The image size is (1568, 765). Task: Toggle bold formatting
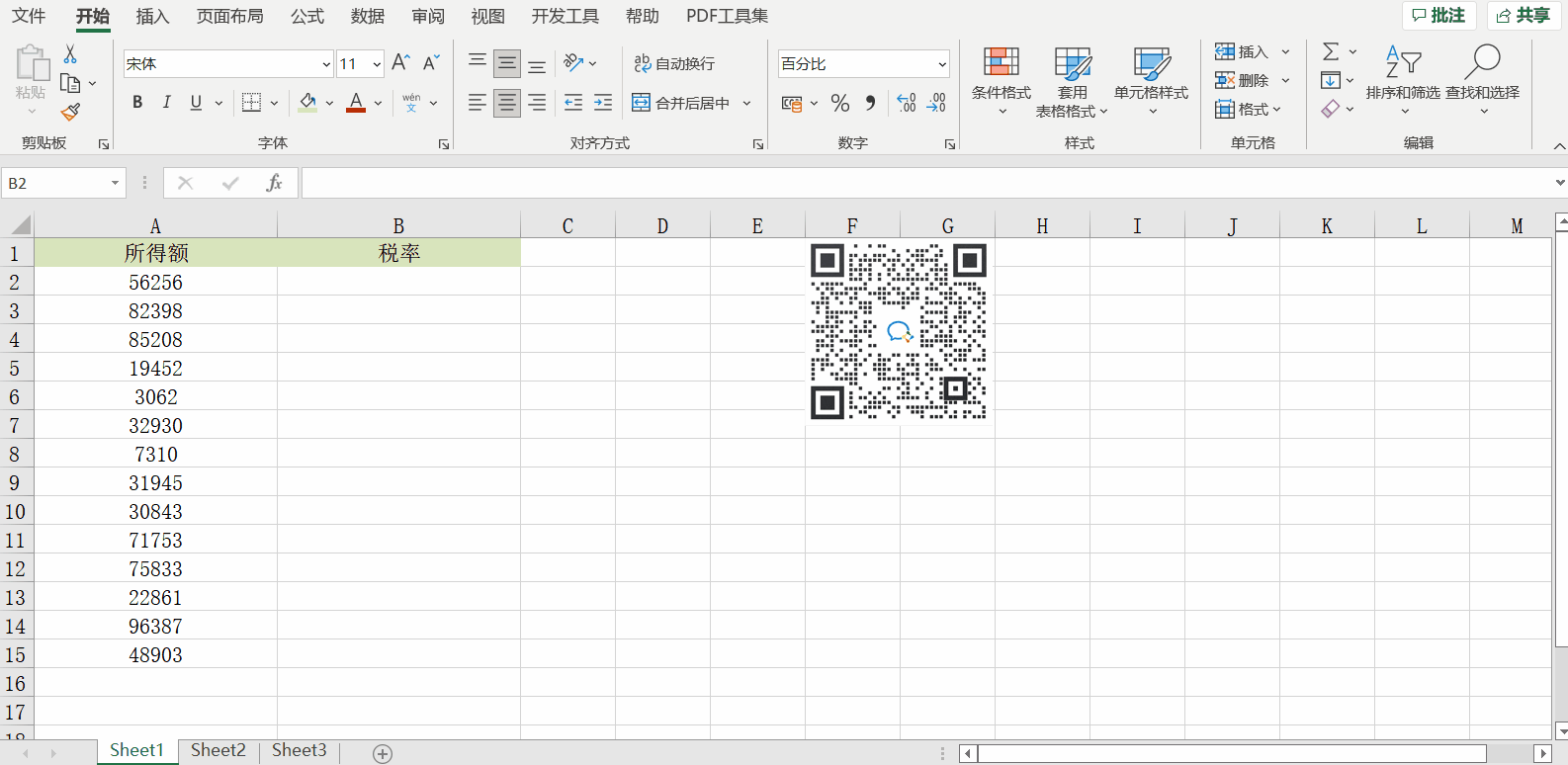[x=137, y=102]
